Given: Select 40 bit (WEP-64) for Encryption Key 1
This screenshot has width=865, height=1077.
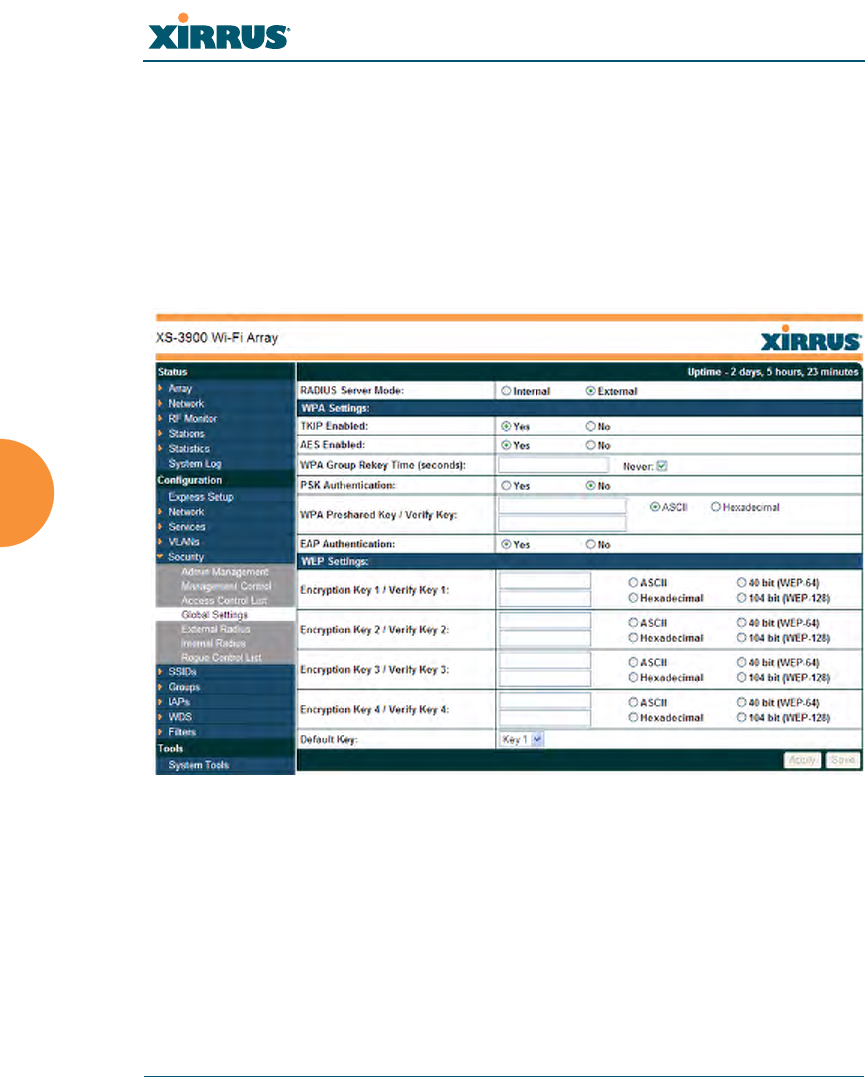Looking at the screenshot, I should (741, 582).
